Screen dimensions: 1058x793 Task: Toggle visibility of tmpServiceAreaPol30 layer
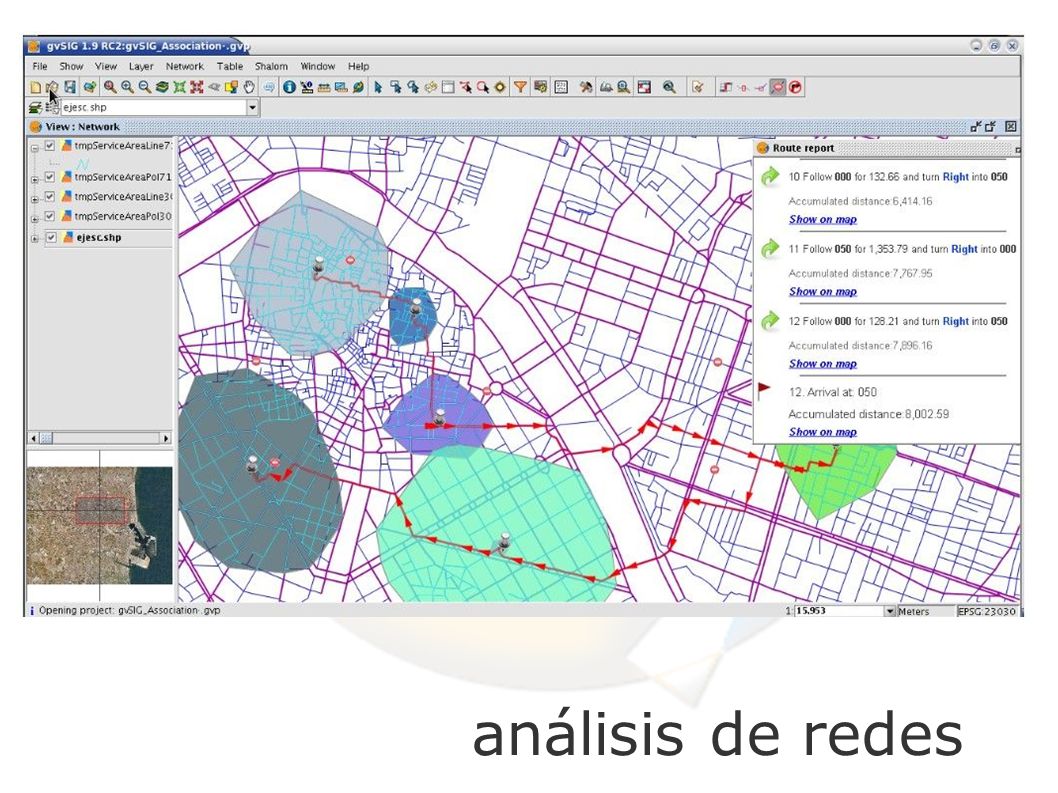(49, 216)
